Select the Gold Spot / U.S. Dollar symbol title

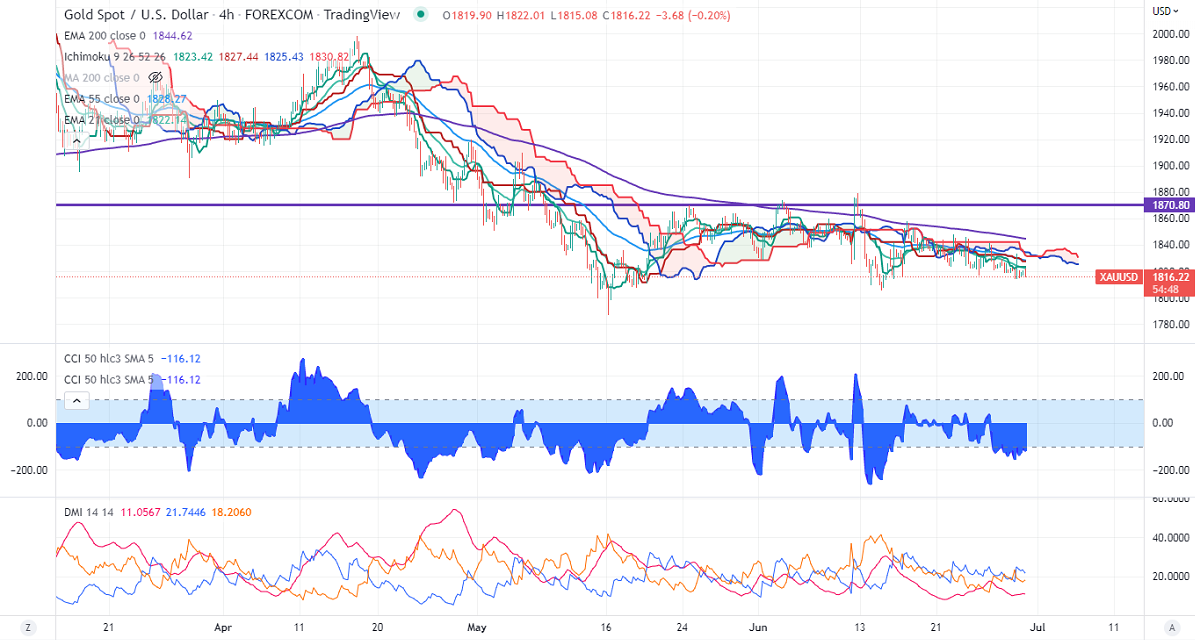point(136,14)
